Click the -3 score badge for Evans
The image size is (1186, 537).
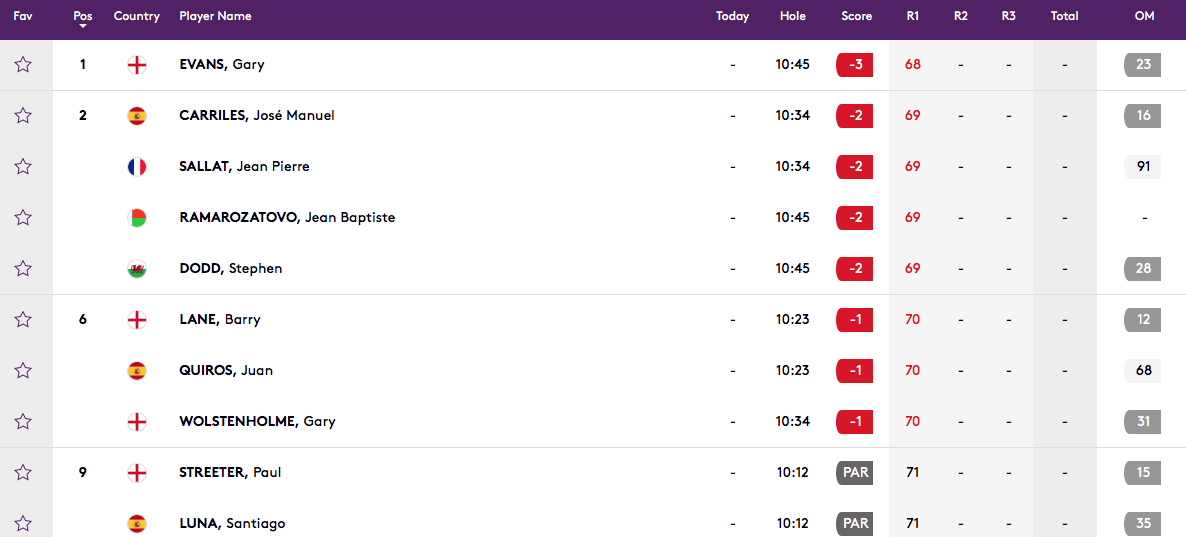pyautogui.click(x=855, y=65)
